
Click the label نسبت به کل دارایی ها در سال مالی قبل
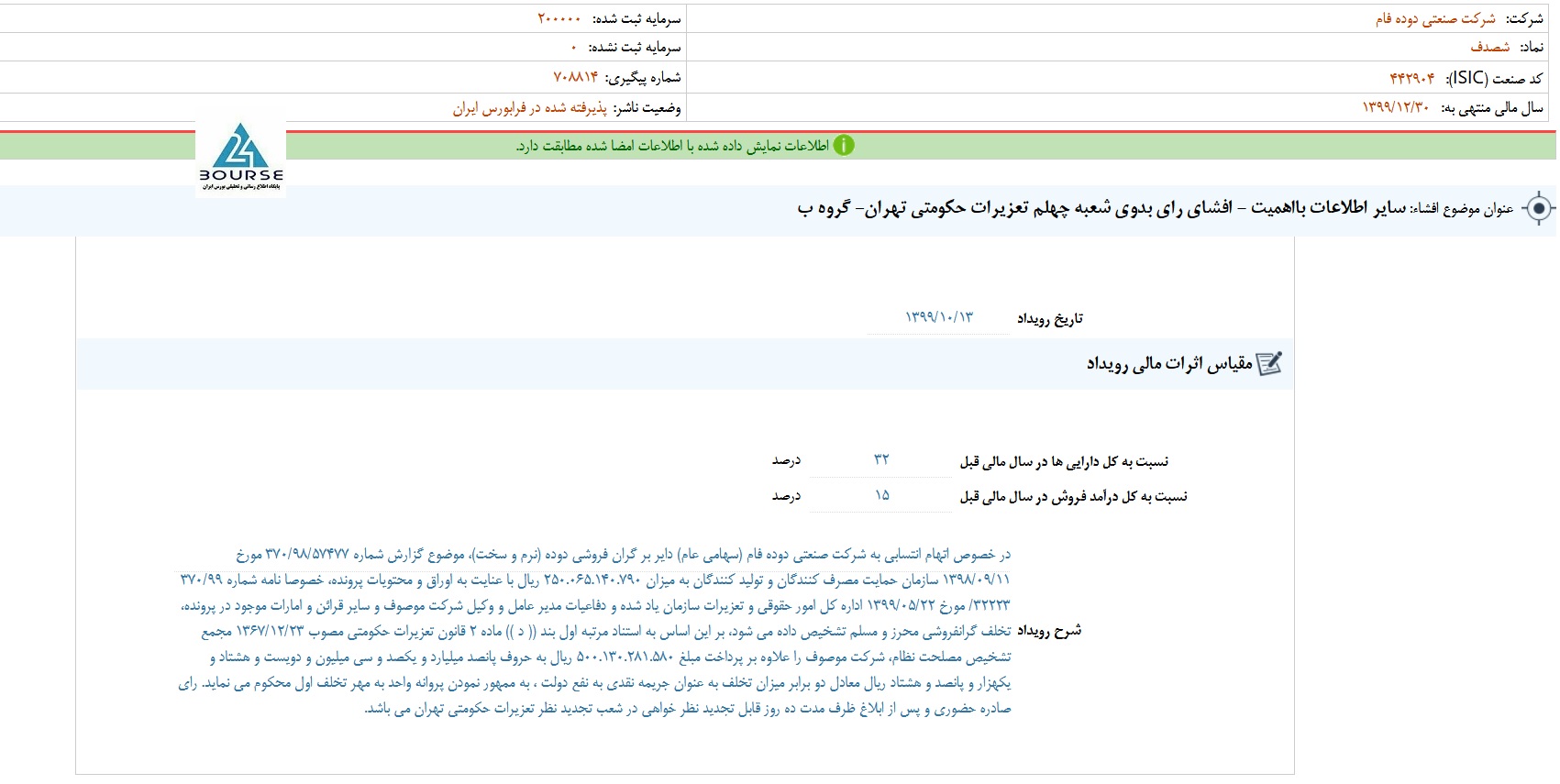point(1064,461)
